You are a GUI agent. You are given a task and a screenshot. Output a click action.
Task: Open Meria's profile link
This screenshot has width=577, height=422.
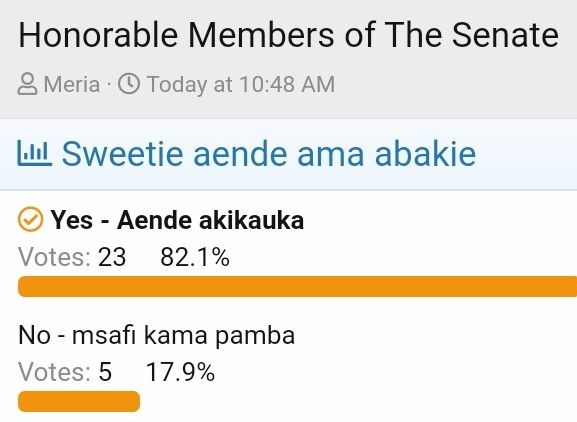click(72, 84)
